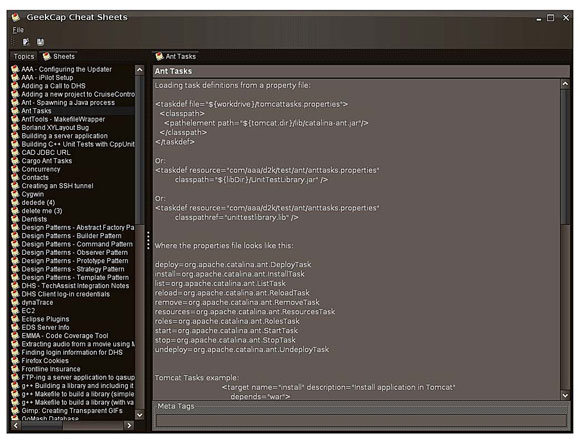Open the File menu

tap(18, 30)
